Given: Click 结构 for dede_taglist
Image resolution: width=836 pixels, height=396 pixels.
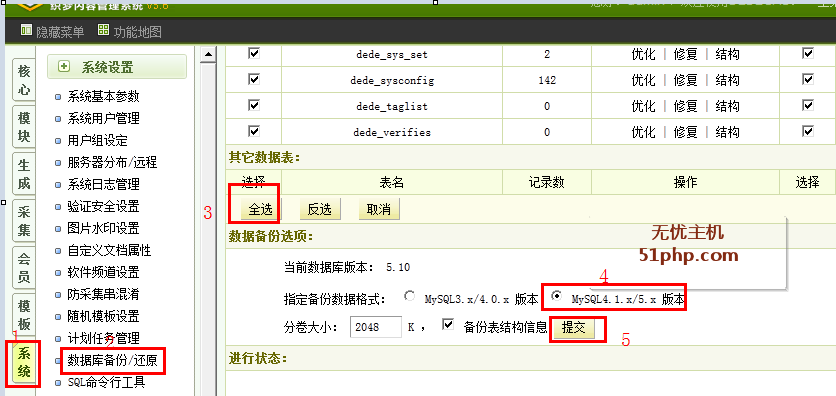Looking at the screenshot, I should (x=727, y=106).
